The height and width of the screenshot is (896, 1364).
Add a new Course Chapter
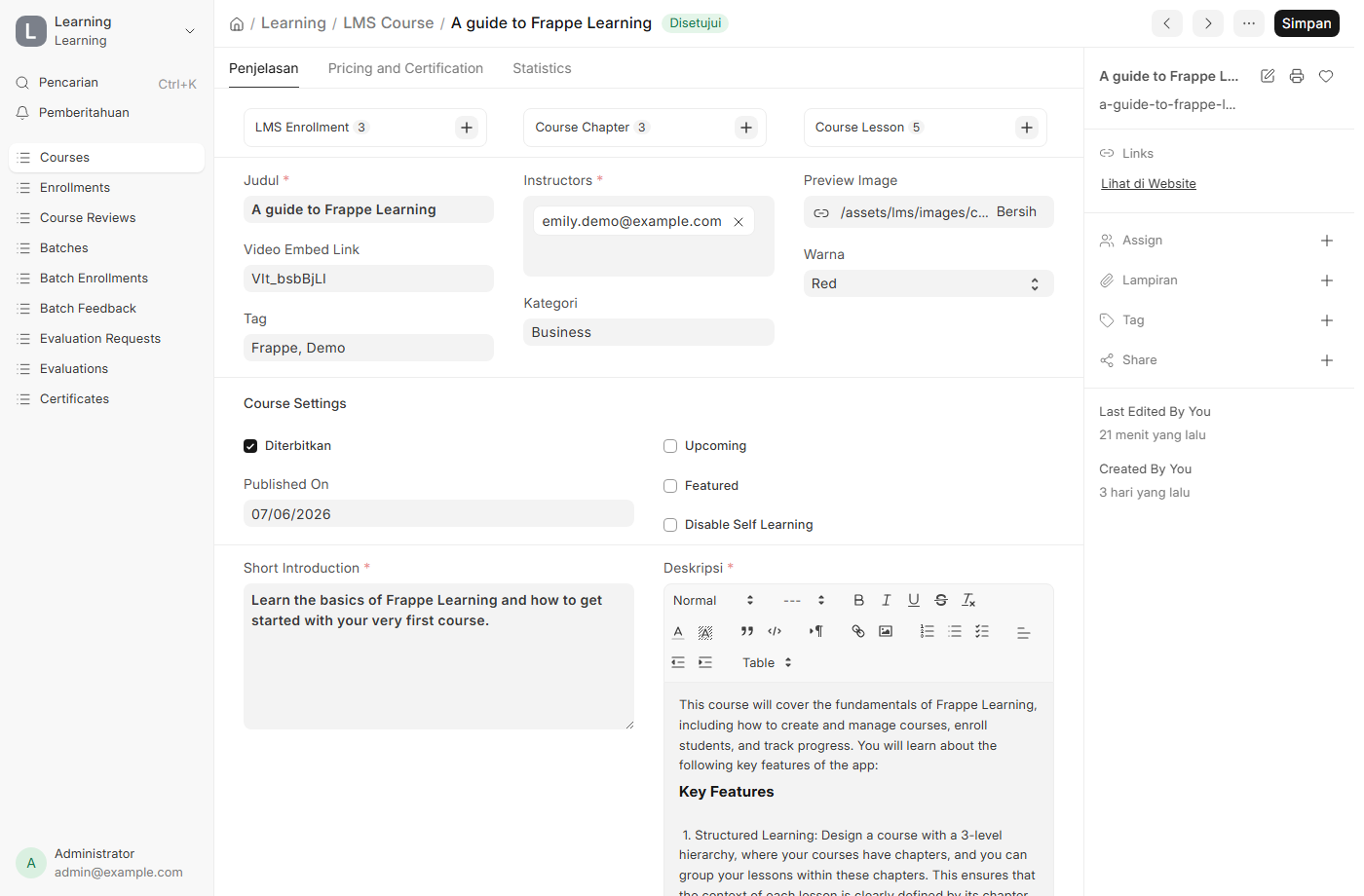point(746,128)
